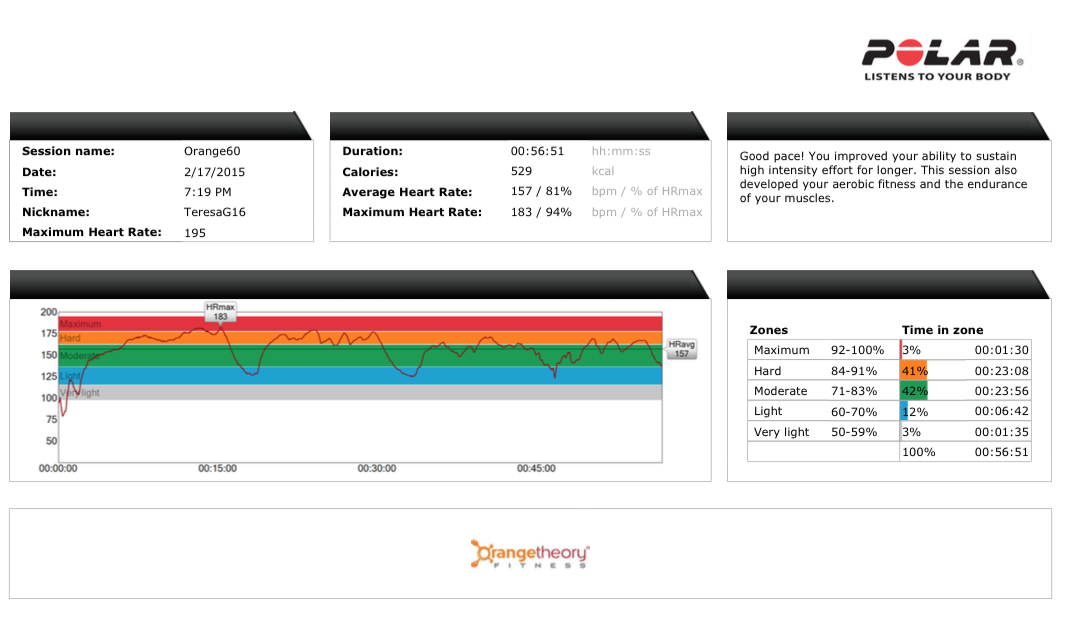
Task: Click the nickname TeresaG16
Action: point(215,212)
